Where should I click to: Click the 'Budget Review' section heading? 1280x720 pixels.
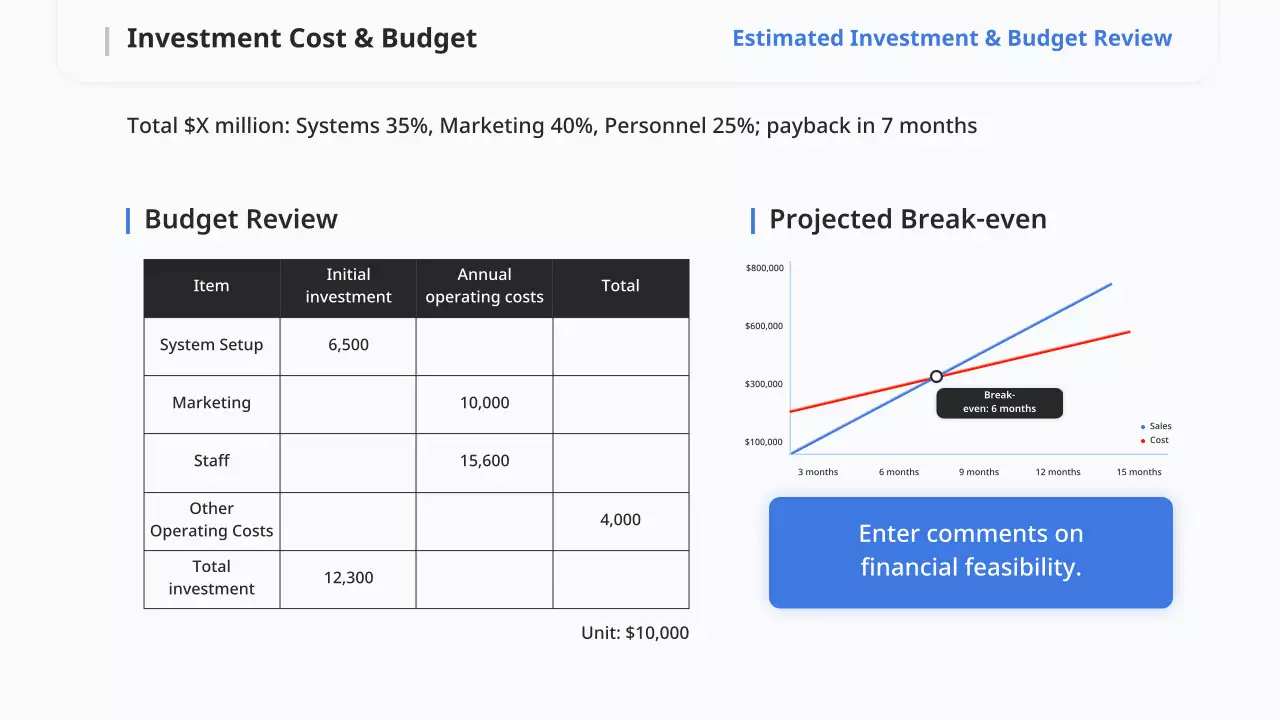240,219
